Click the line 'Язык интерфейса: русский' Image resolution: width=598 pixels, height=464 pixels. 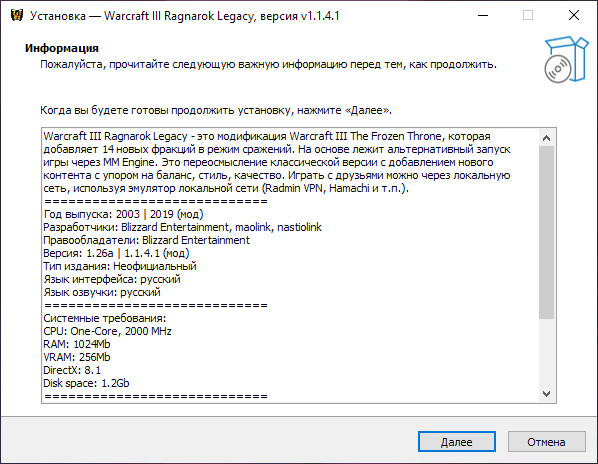[x=112, y=279]
